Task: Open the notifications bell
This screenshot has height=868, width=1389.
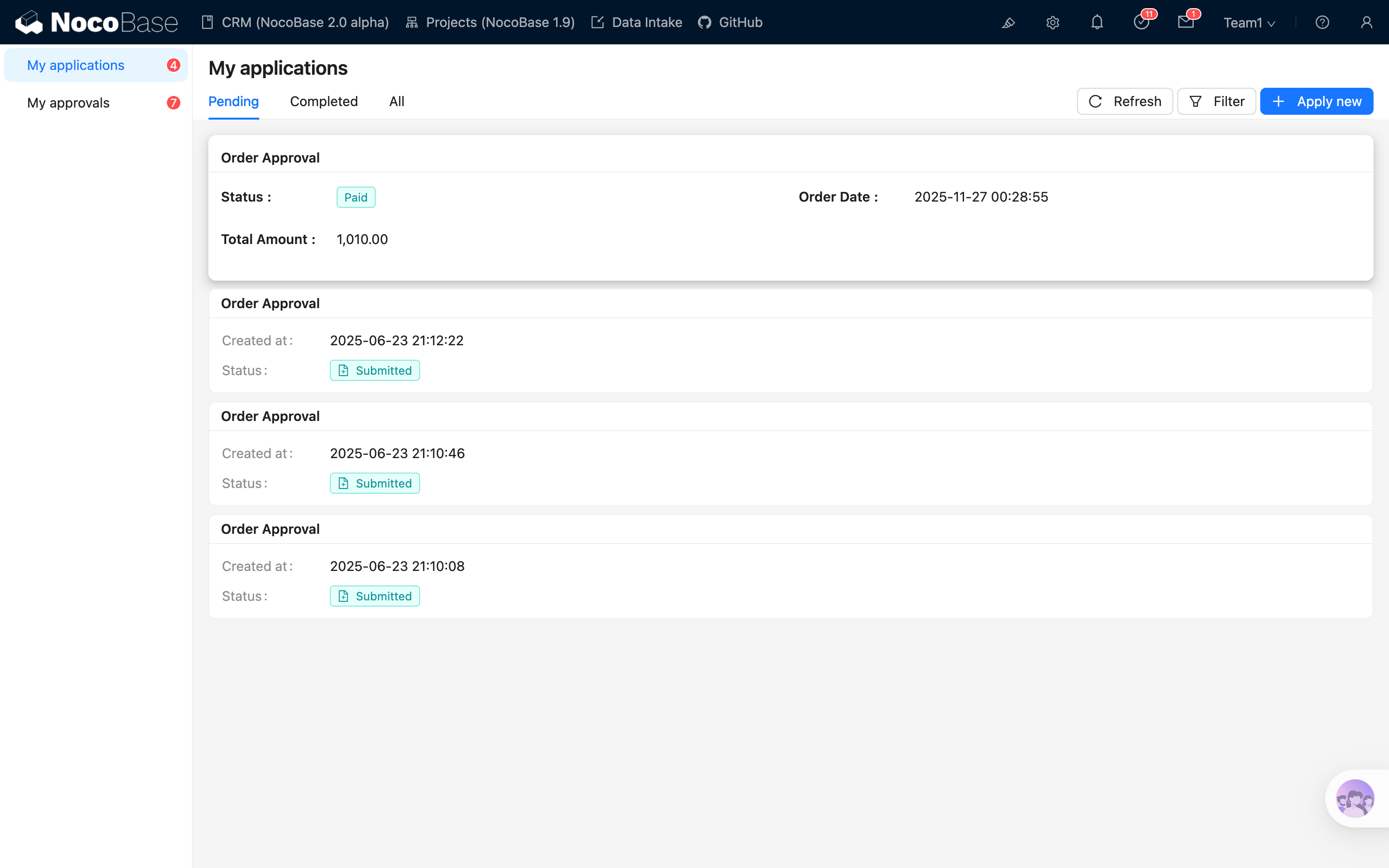Action: [1097, 22]
